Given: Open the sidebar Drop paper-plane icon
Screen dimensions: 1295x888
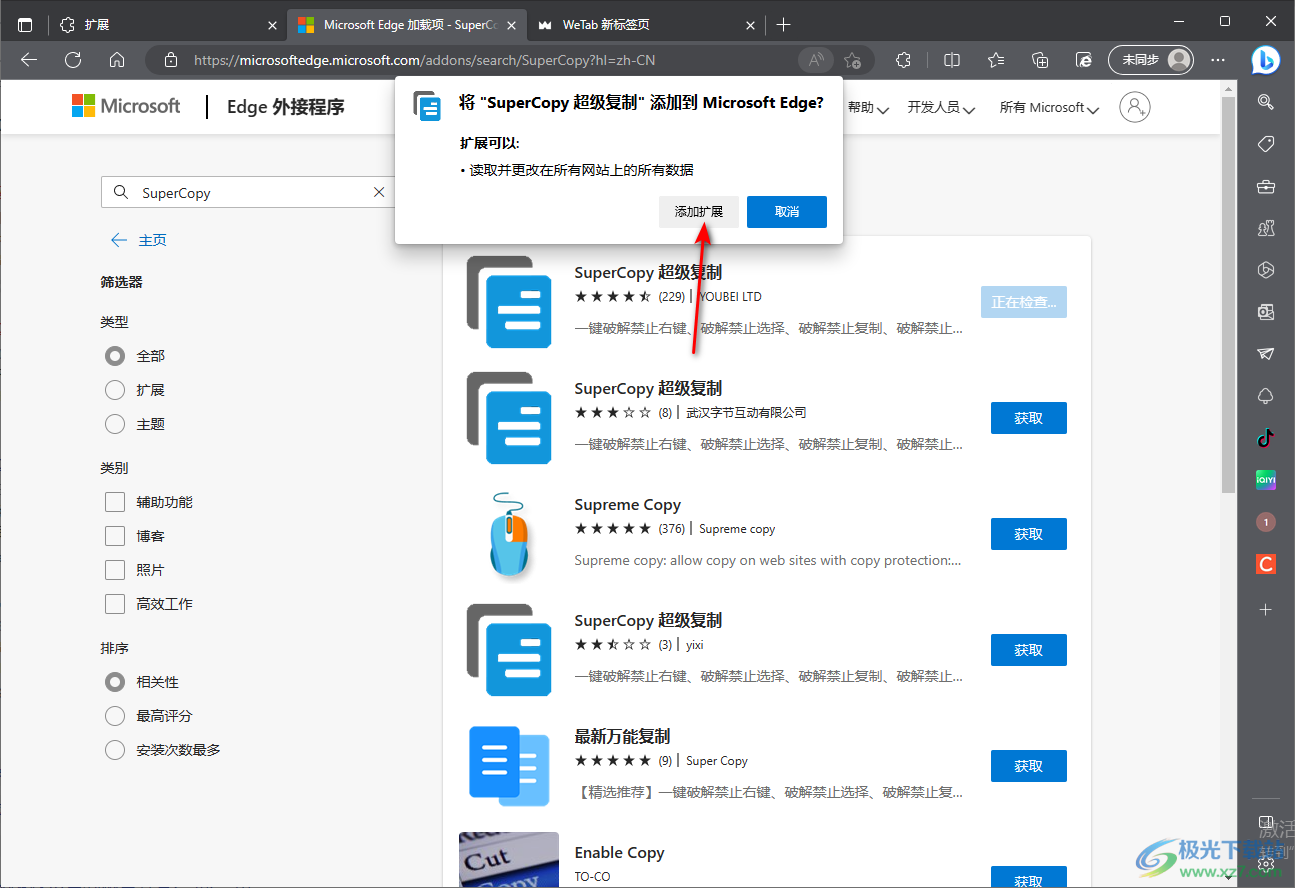Looking at the screenshot, I should [1266, 354].
